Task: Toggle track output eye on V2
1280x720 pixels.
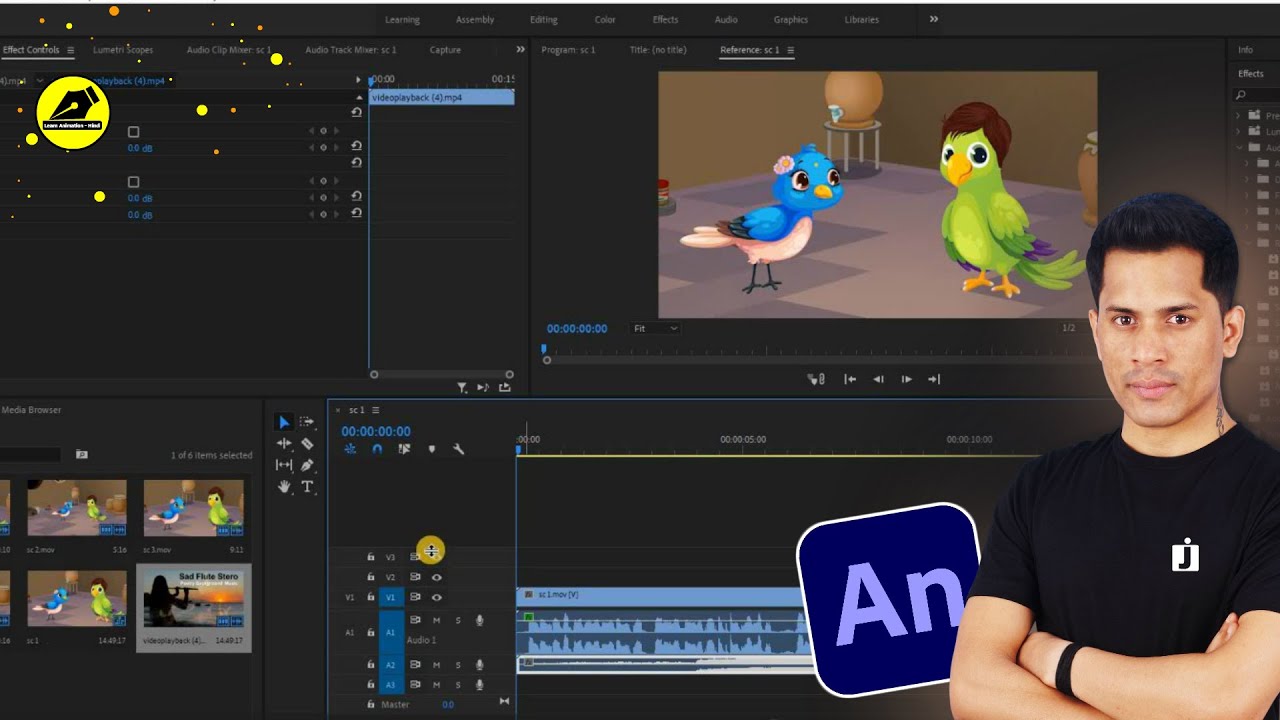Action: [x=436, y=577]
